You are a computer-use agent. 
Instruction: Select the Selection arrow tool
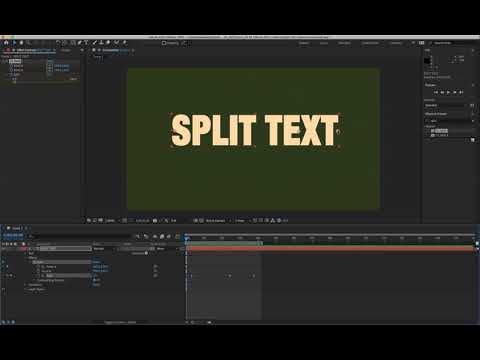[14, 43]
